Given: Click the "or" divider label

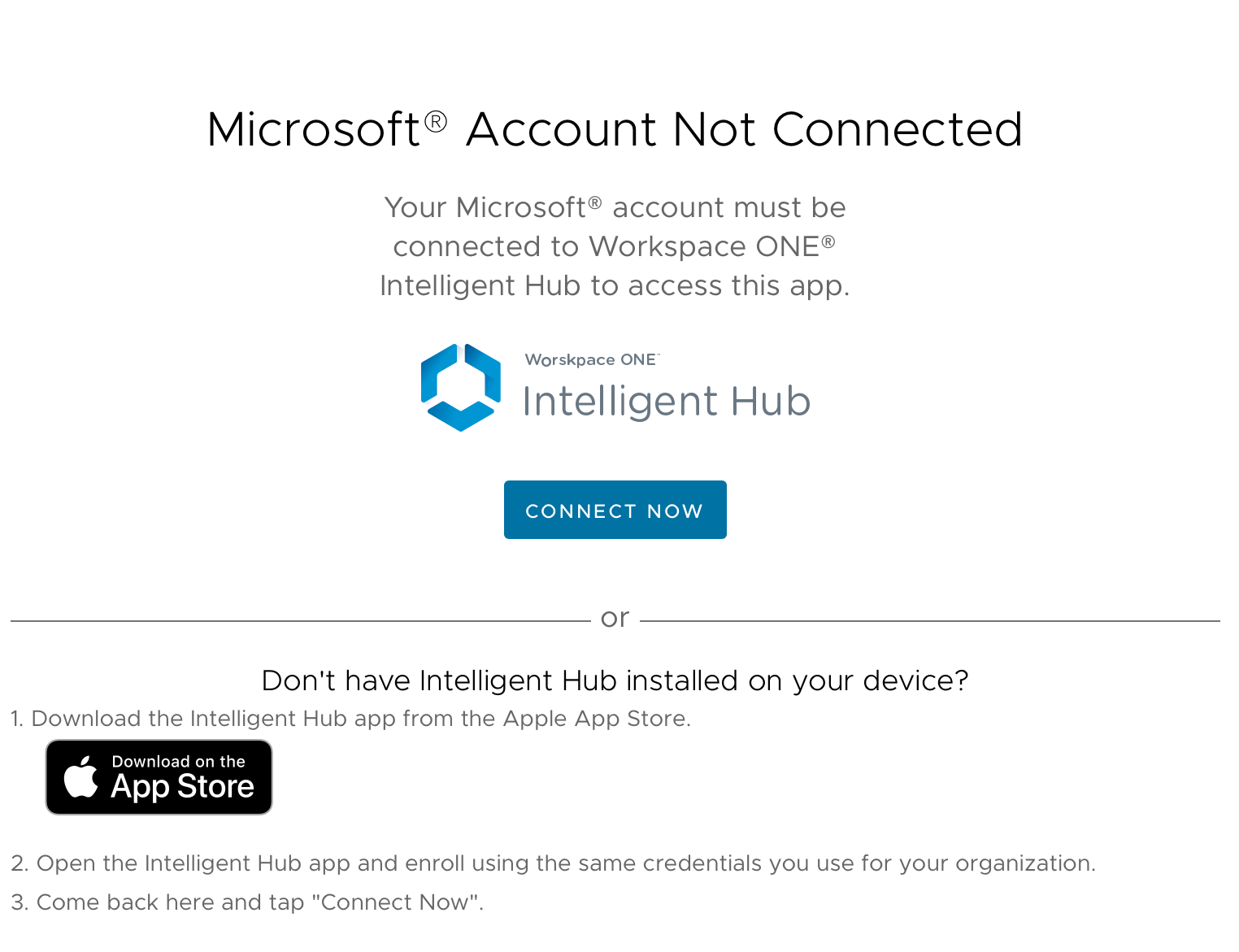Looking at the screenshot, I should click(x=615, y=618).
